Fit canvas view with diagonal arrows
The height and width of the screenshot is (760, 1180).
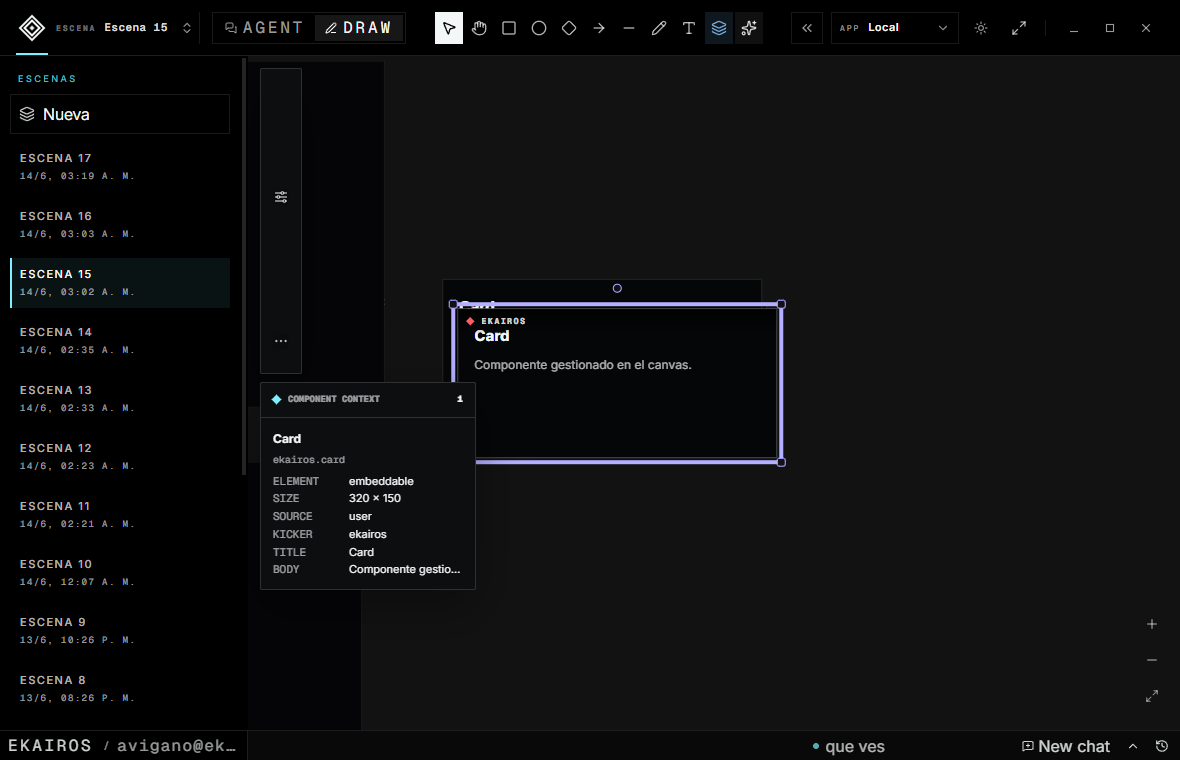click(x=1151, y=696)
